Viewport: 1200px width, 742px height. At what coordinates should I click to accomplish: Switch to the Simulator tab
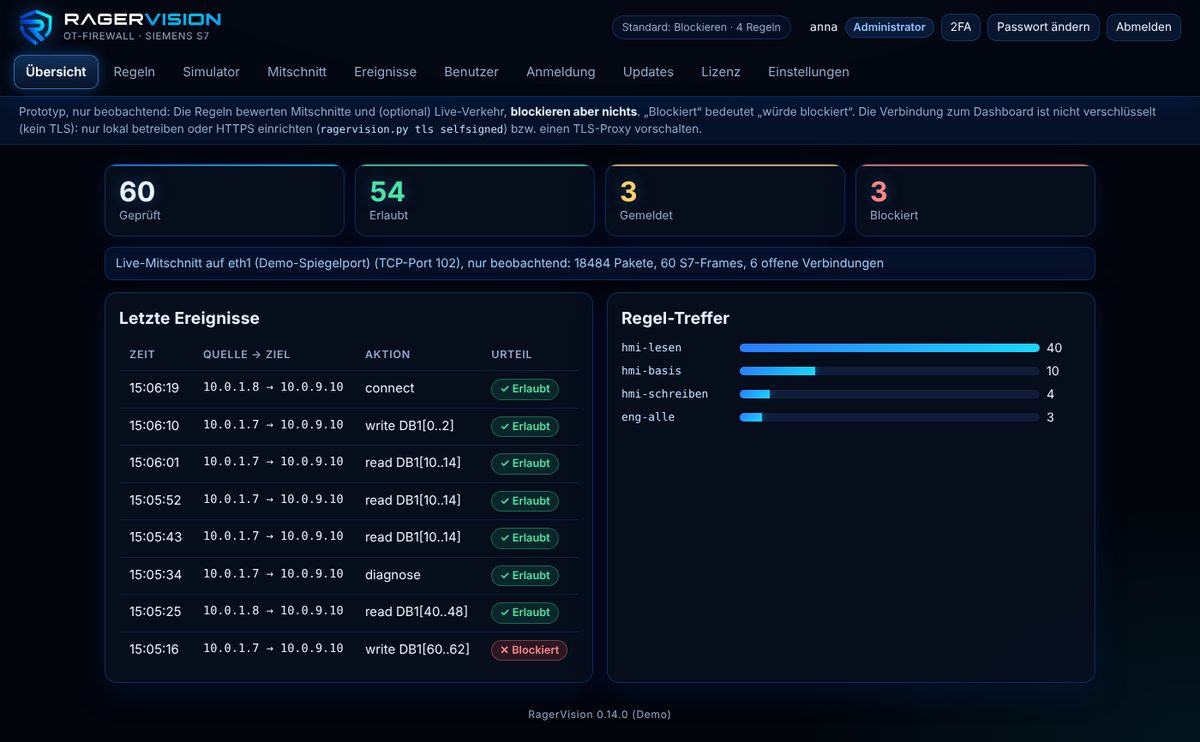(211, 72)
